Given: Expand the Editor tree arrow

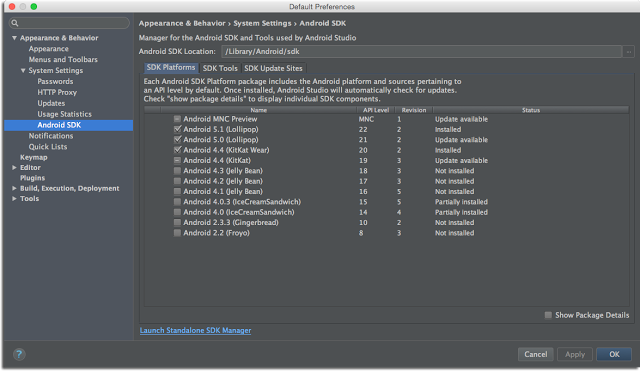Looking at the screenshot, I should coord(14,168).
